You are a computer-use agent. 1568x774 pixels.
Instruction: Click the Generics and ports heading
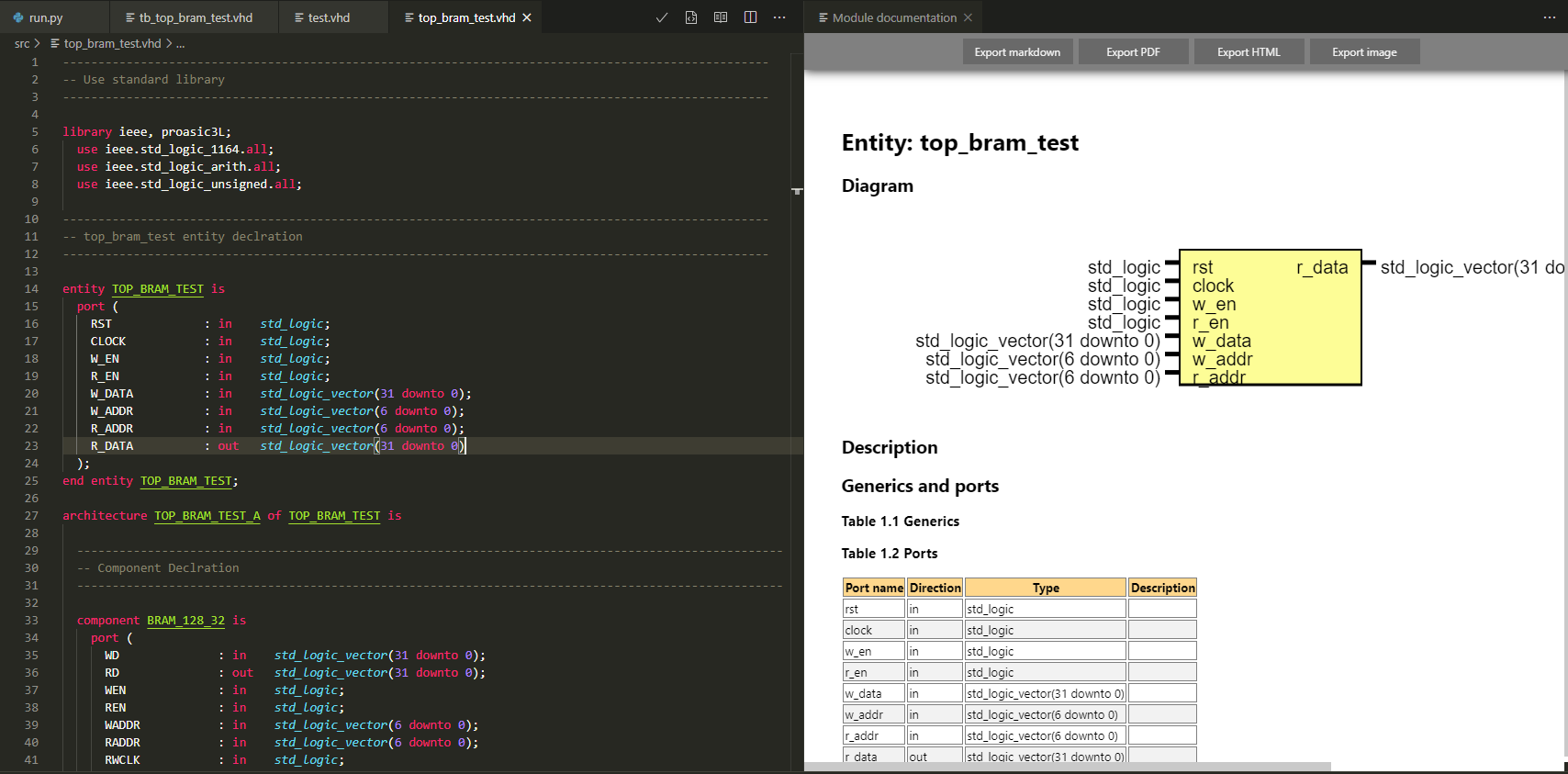click(920, 487)
